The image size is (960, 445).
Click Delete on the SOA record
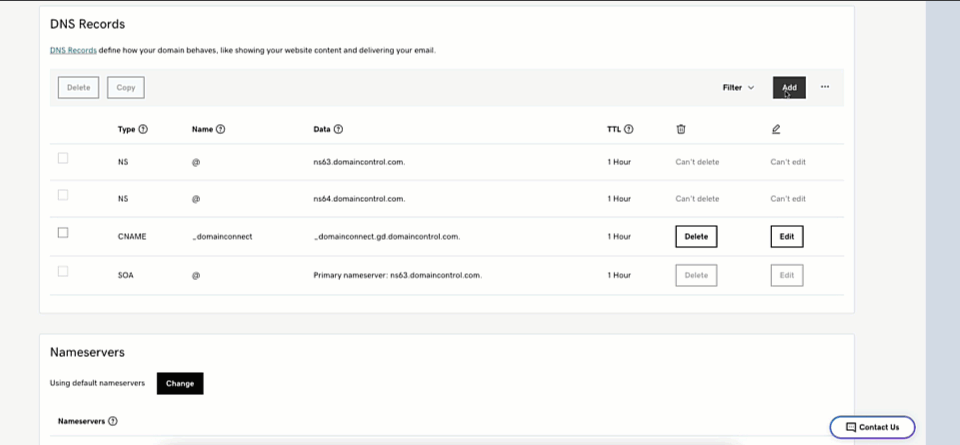pos(696,275)
